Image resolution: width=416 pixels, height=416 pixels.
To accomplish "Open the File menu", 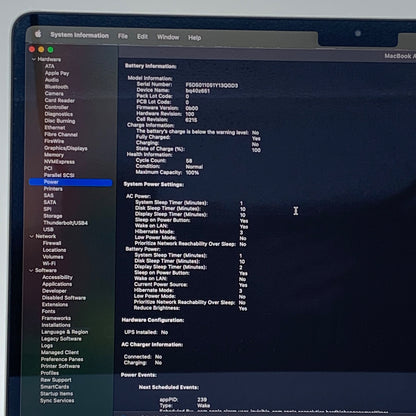I will [x=123, y=36].
